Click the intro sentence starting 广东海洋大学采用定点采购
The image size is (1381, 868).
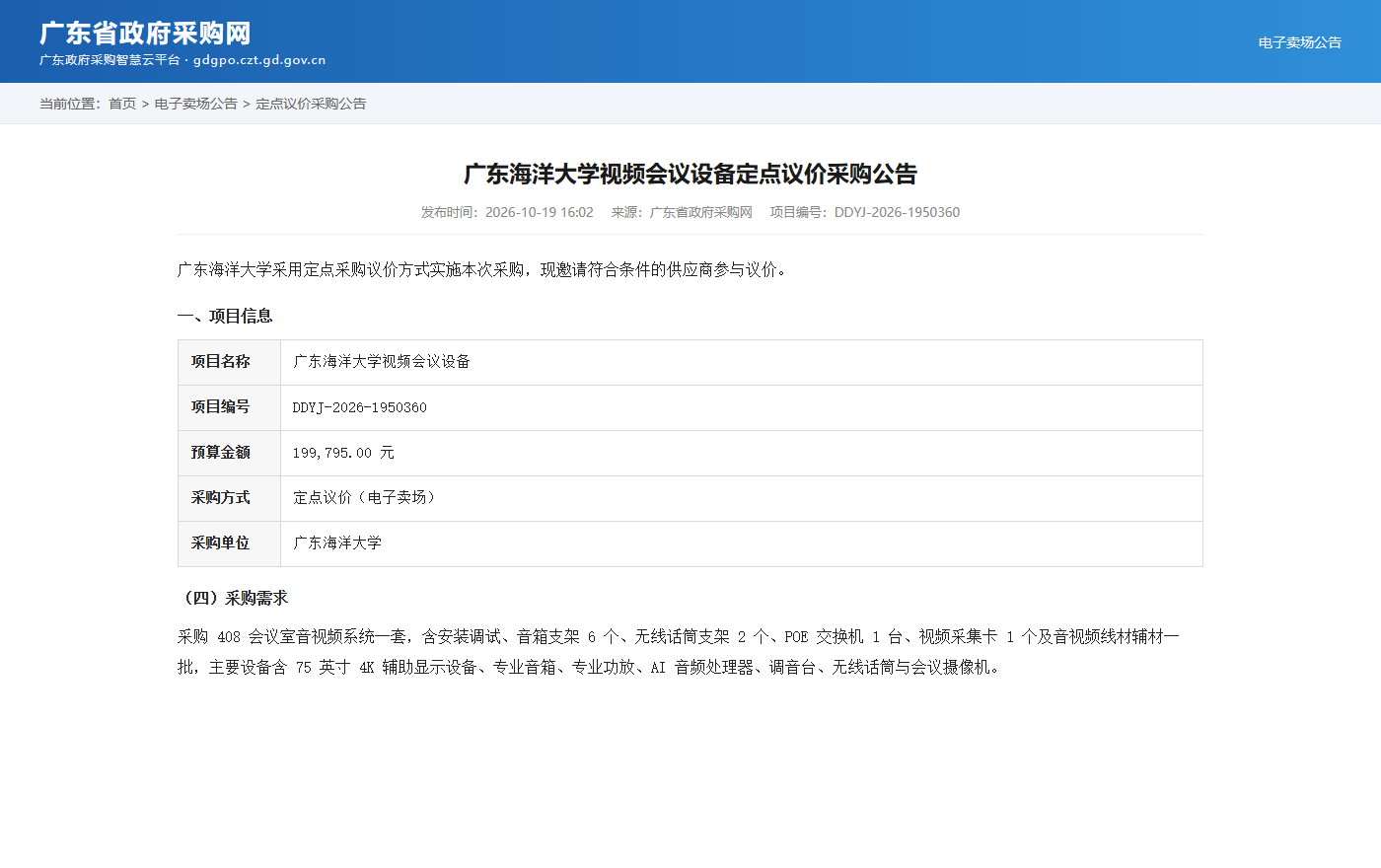pyautogui.click(x=485, y=269)
